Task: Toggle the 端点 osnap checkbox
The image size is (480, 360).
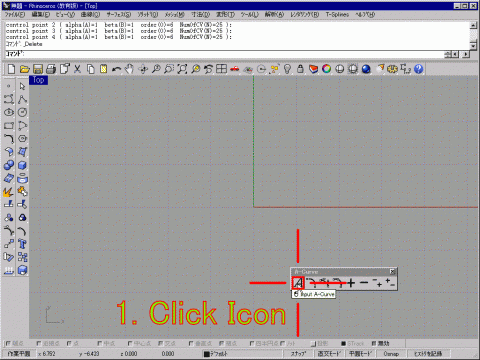Action: (x=8, y=343)
